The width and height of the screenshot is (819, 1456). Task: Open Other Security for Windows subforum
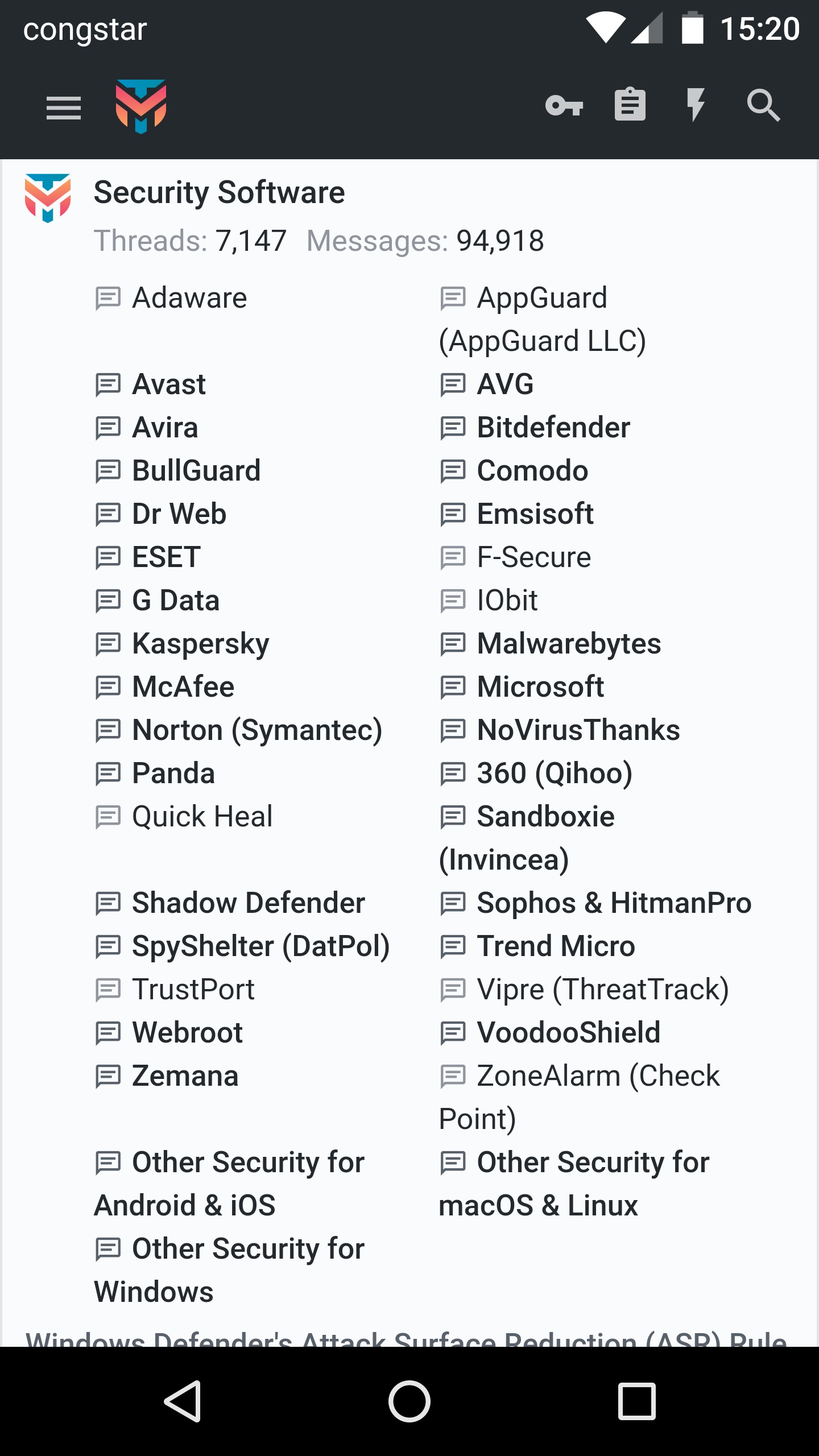pyautogui.click(x=229, y=1270)
